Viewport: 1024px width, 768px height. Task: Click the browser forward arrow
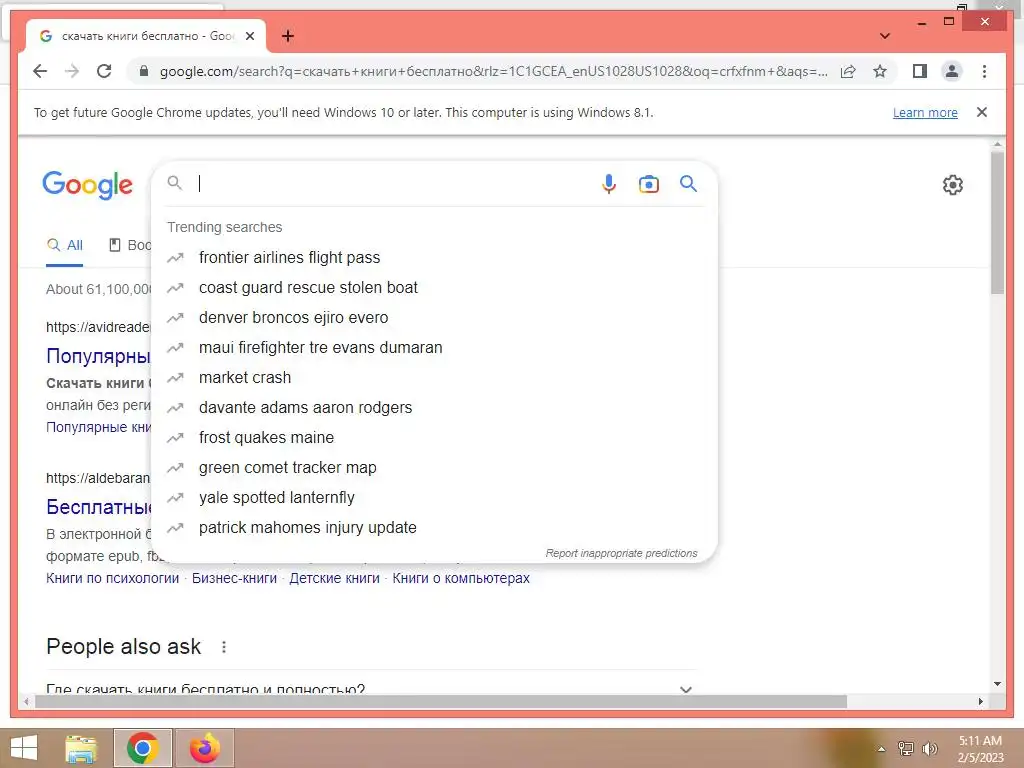(72, 71)
